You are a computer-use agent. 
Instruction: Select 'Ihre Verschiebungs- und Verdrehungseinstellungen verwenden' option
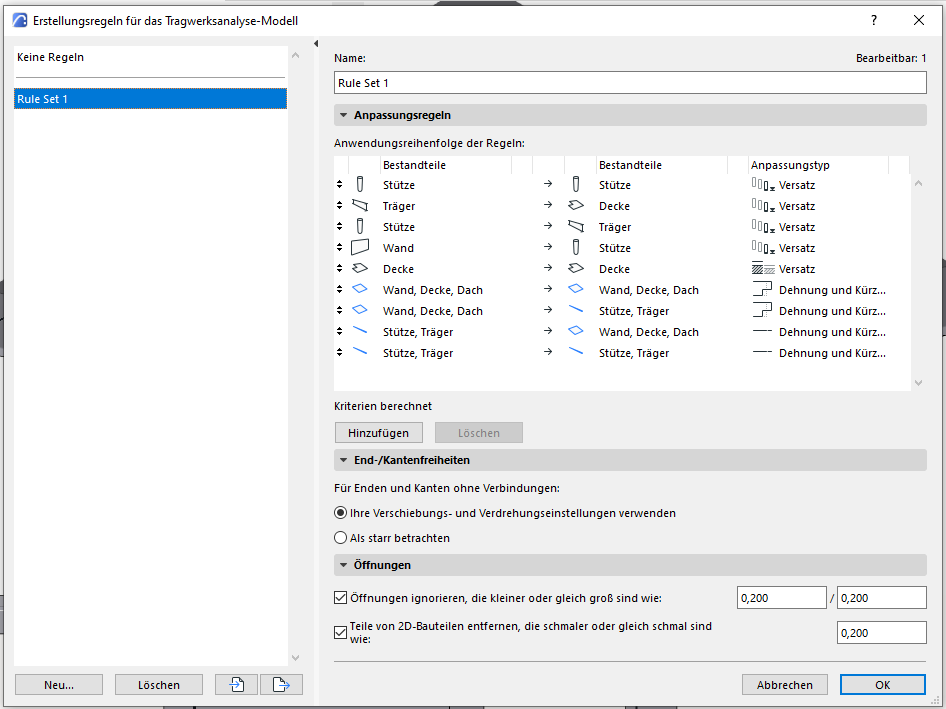coord(341,513)
